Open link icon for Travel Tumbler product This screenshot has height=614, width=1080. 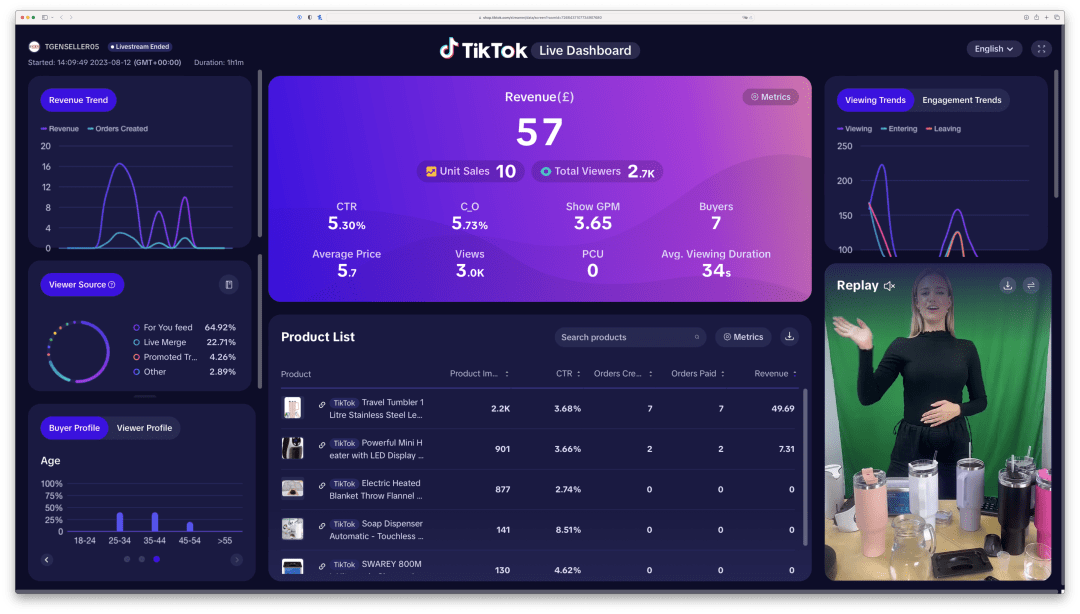pos(322,405)
